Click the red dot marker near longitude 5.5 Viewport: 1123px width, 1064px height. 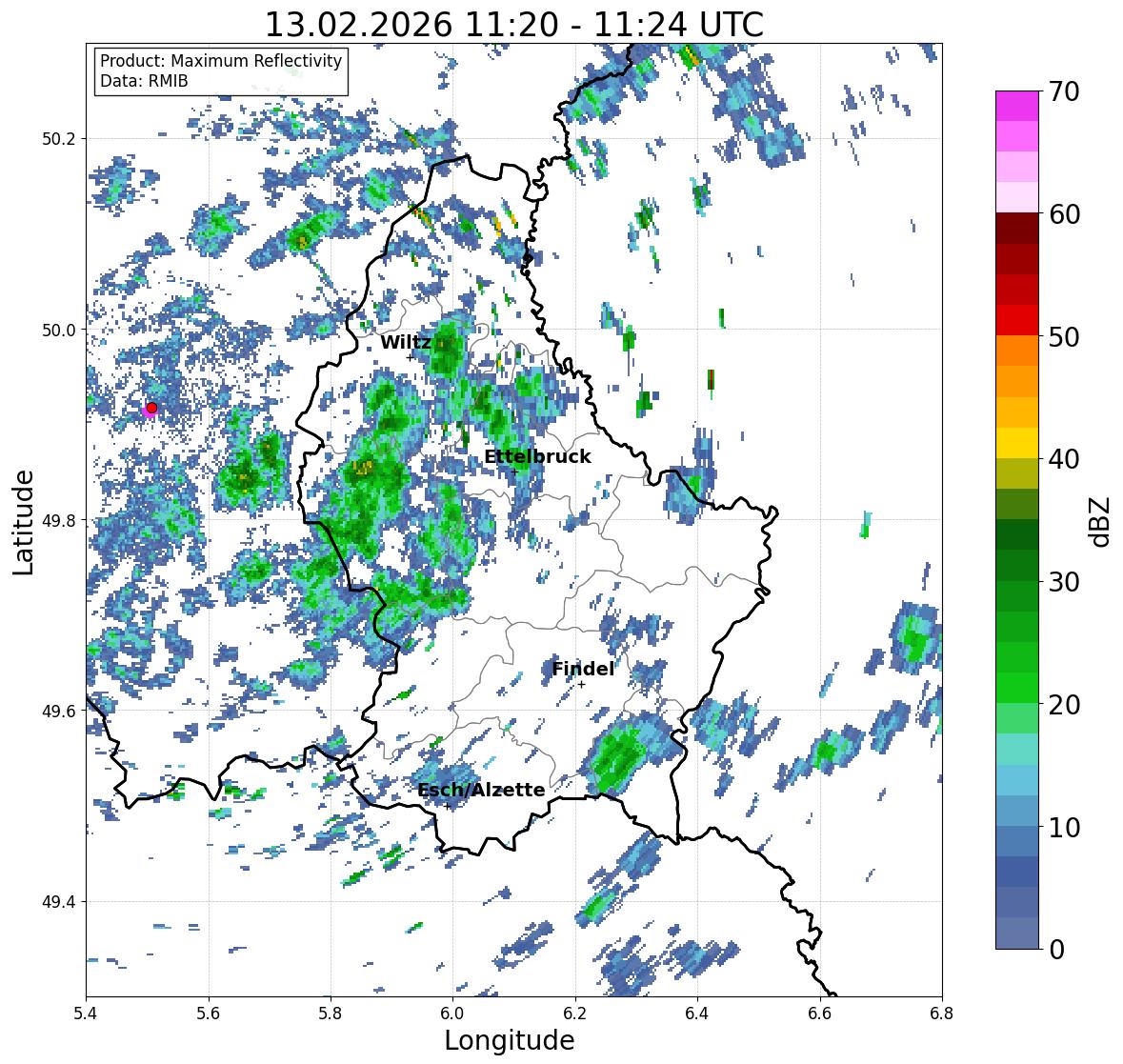(151, 408)
